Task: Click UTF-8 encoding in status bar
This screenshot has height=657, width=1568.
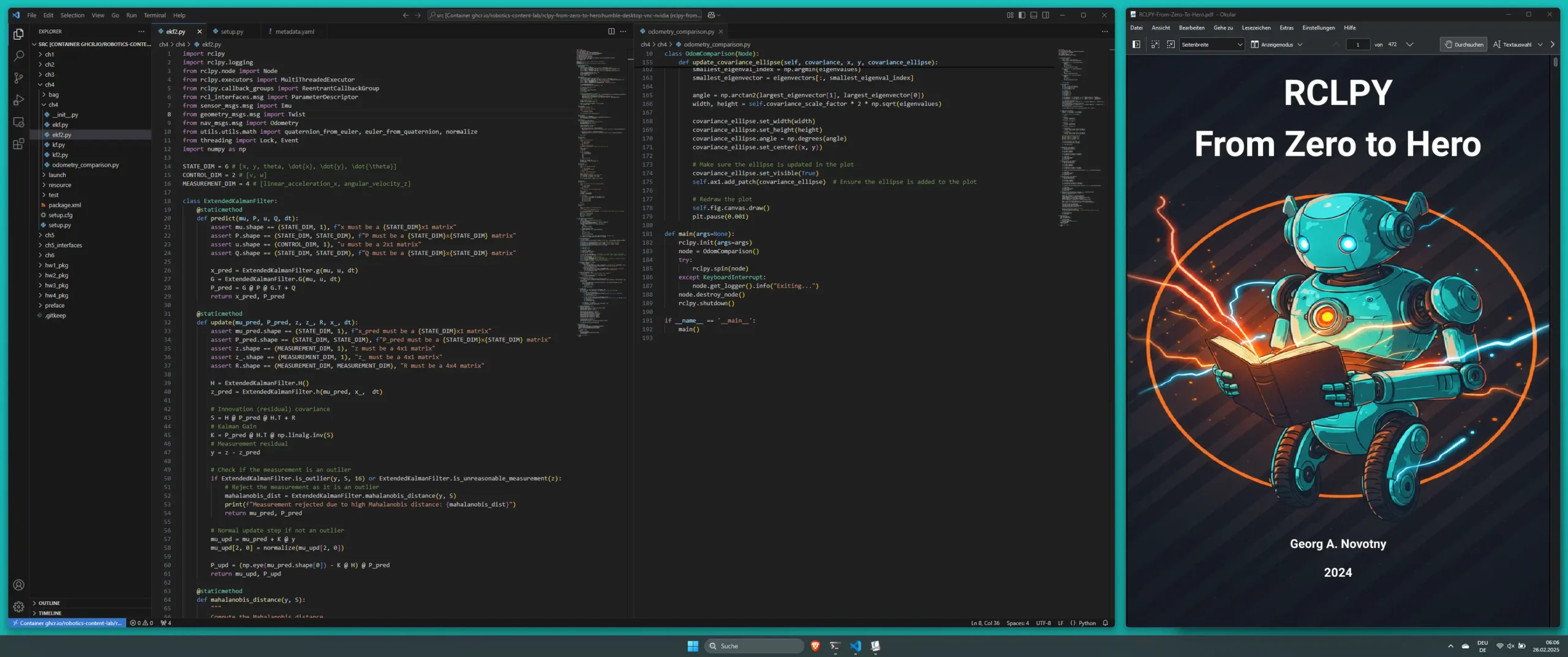Action: (1043, 623)
